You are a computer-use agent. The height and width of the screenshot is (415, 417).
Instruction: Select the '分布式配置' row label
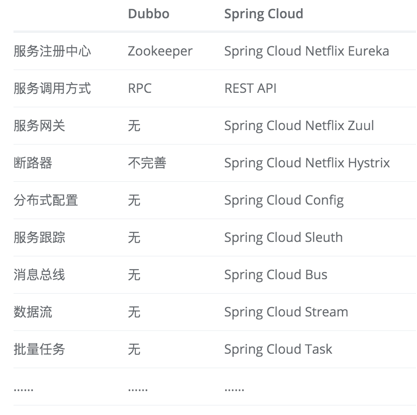(x=46, y=201)
